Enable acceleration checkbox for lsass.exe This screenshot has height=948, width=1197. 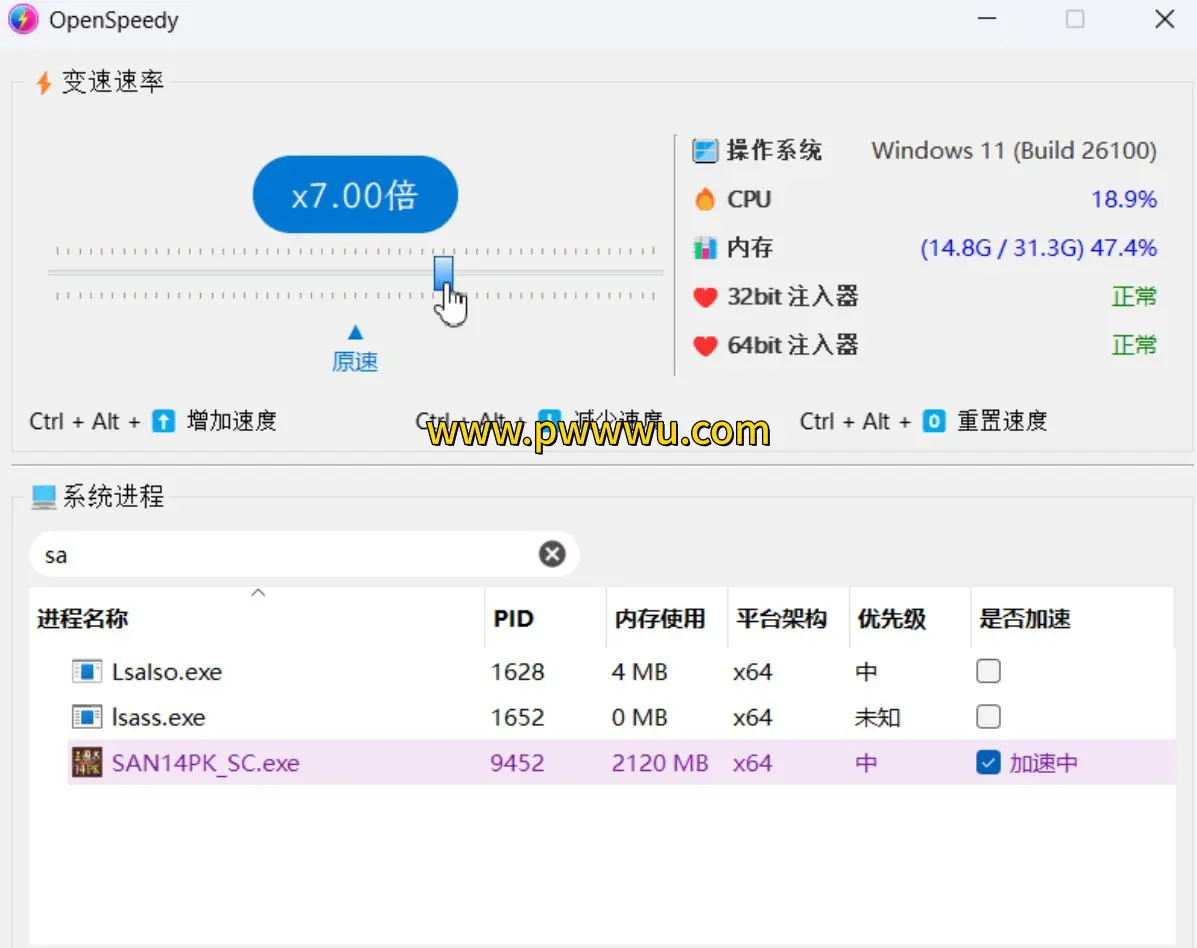(x=988, y=717)
